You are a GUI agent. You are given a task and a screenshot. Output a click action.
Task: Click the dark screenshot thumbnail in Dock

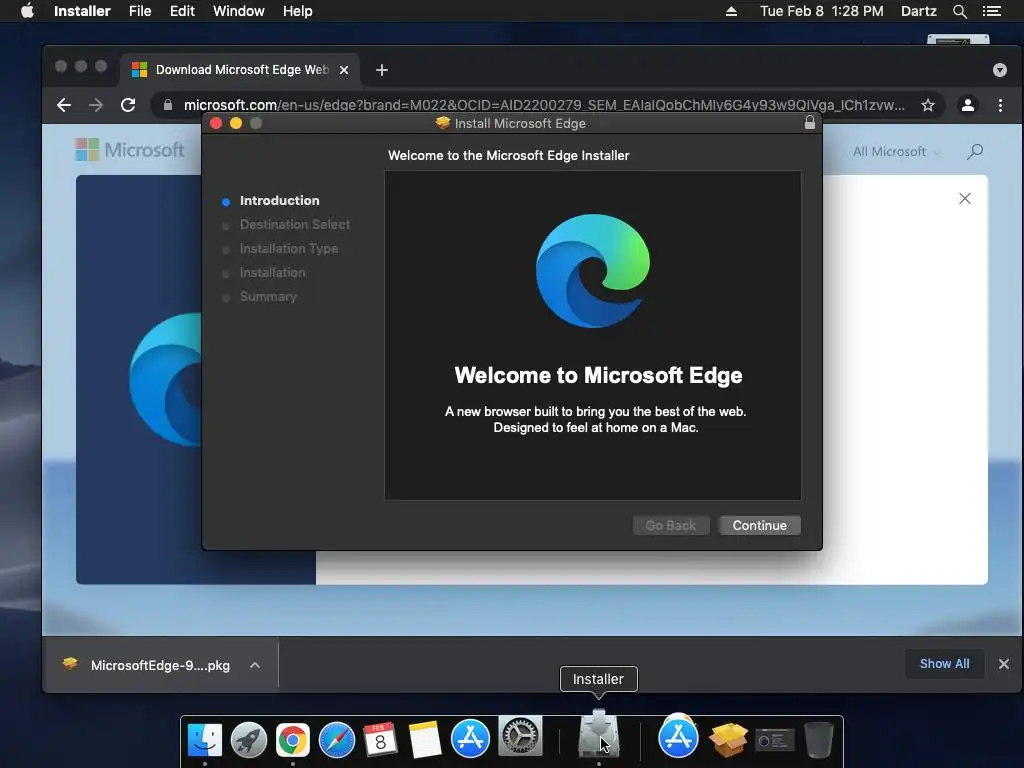click(x=775, y=740)
